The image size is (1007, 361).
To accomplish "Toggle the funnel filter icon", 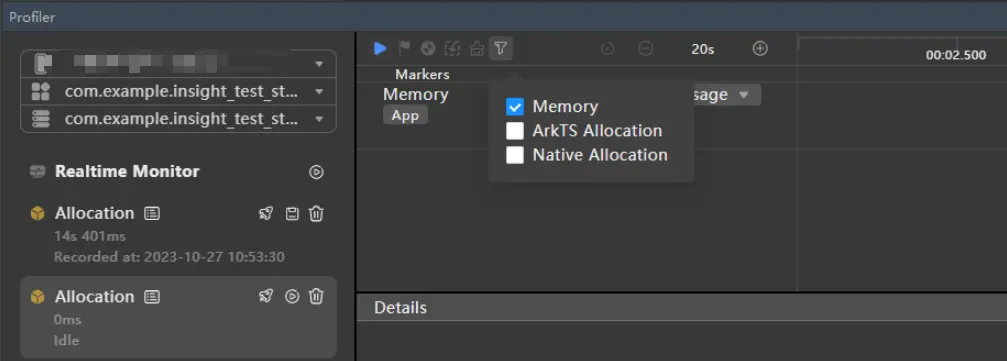I will (x=501, y=48).
